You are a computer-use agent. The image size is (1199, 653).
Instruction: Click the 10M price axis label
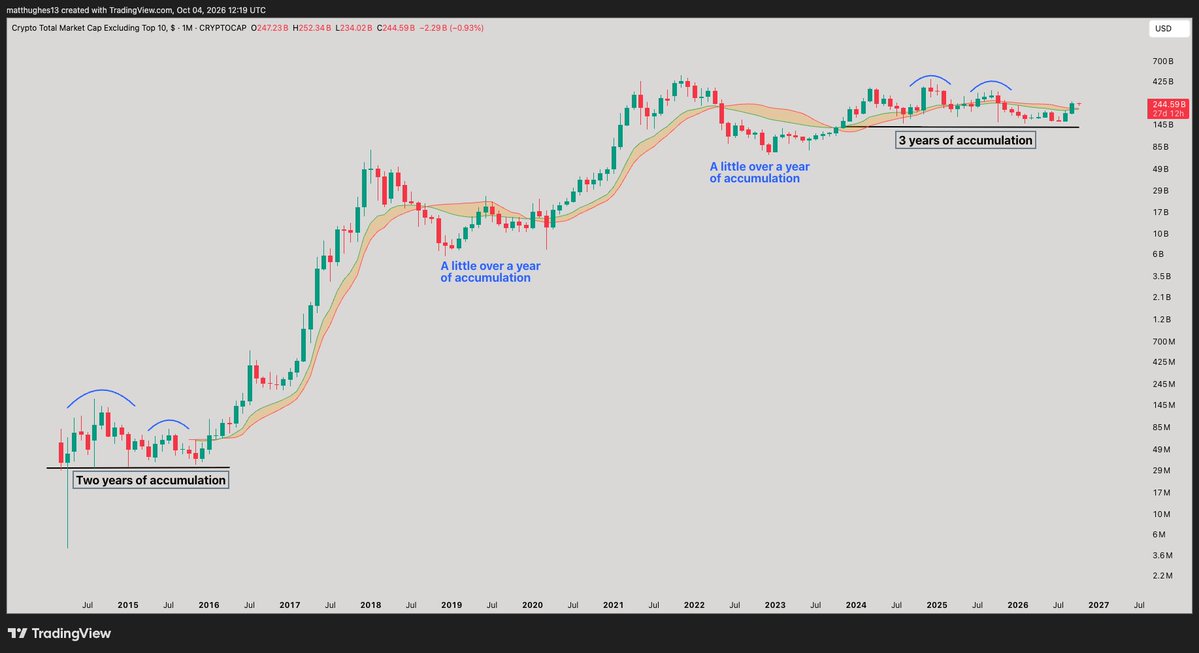click(1161, 515)
